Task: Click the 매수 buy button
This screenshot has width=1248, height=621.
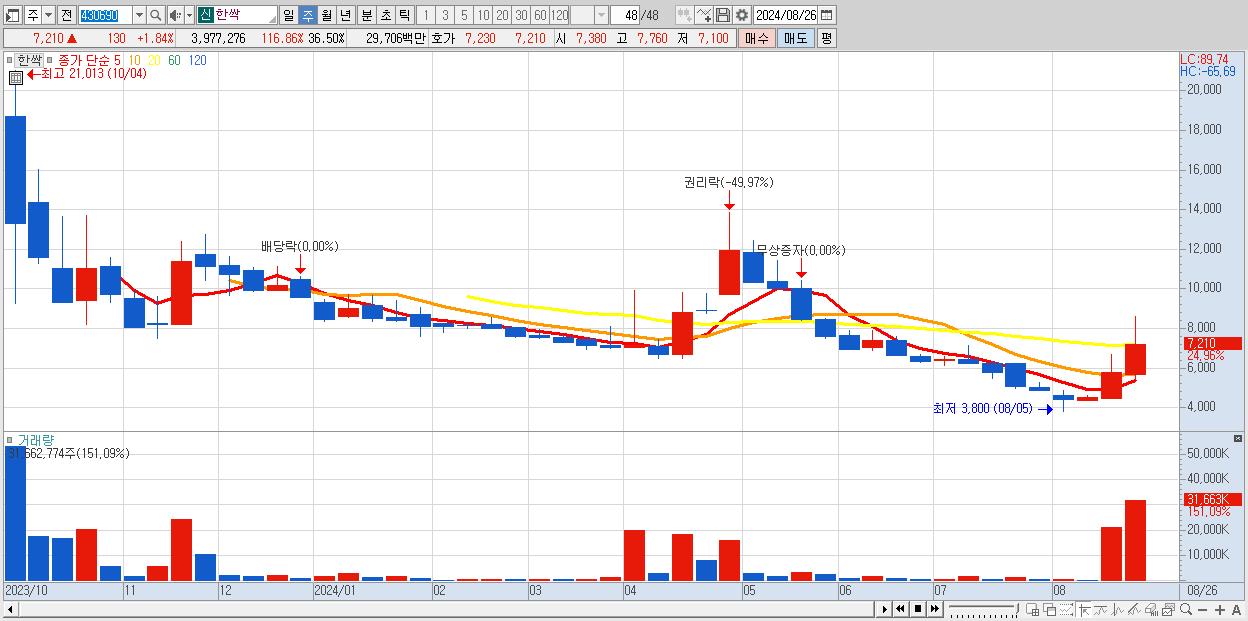Action: (x=757, y=38)
